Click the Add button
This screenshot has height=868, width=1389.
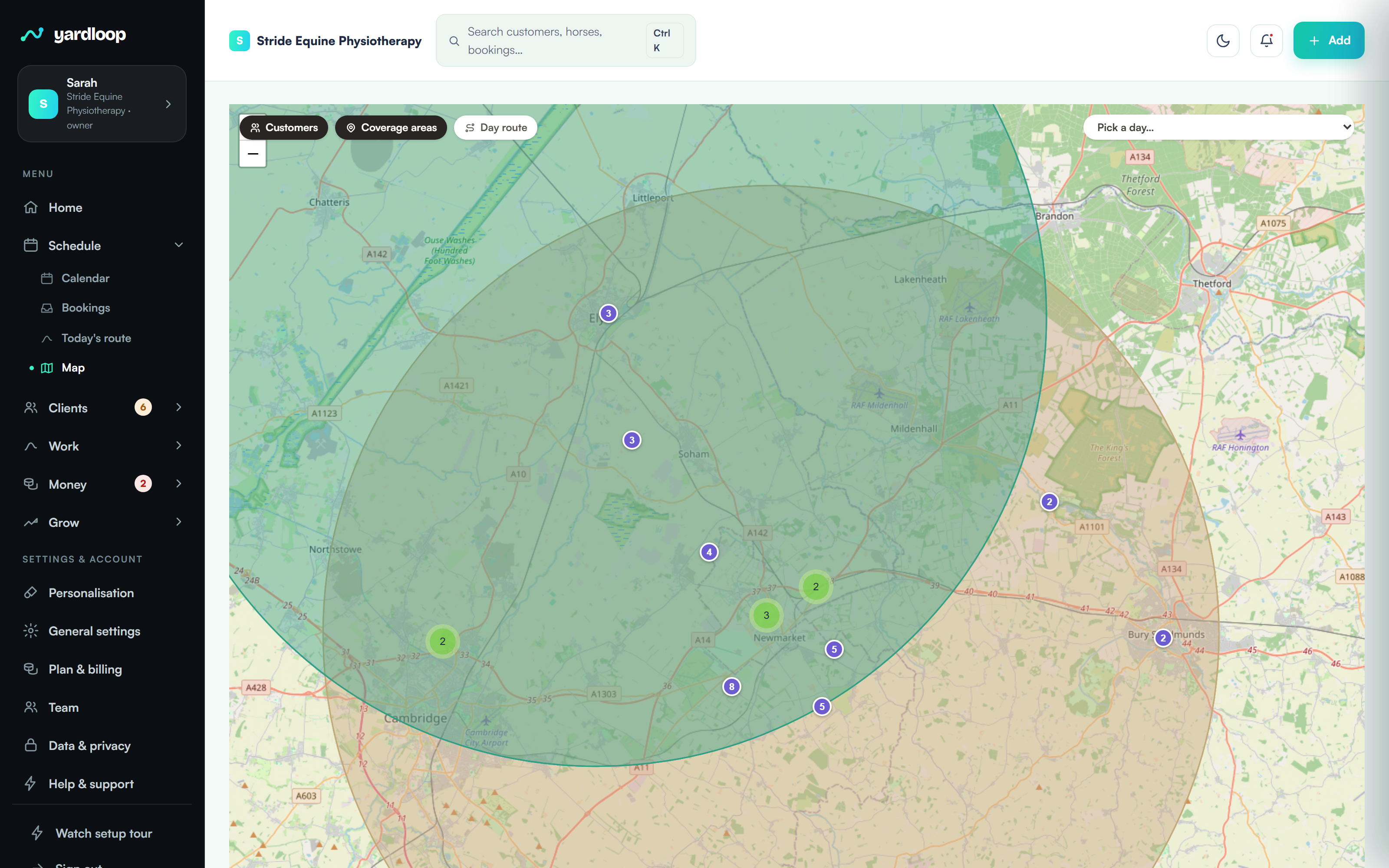pyautogui.click(x=1329, y=40)
